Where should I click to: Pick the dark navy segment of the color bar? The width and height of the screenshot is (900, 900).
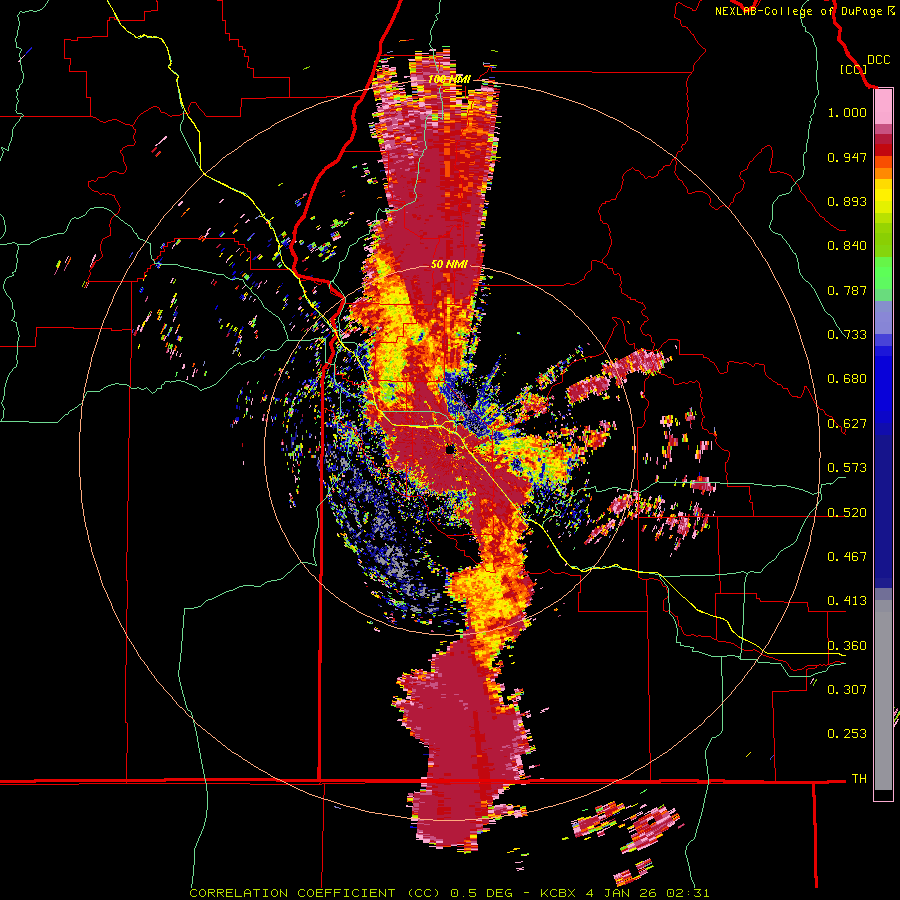coord(883,505)
